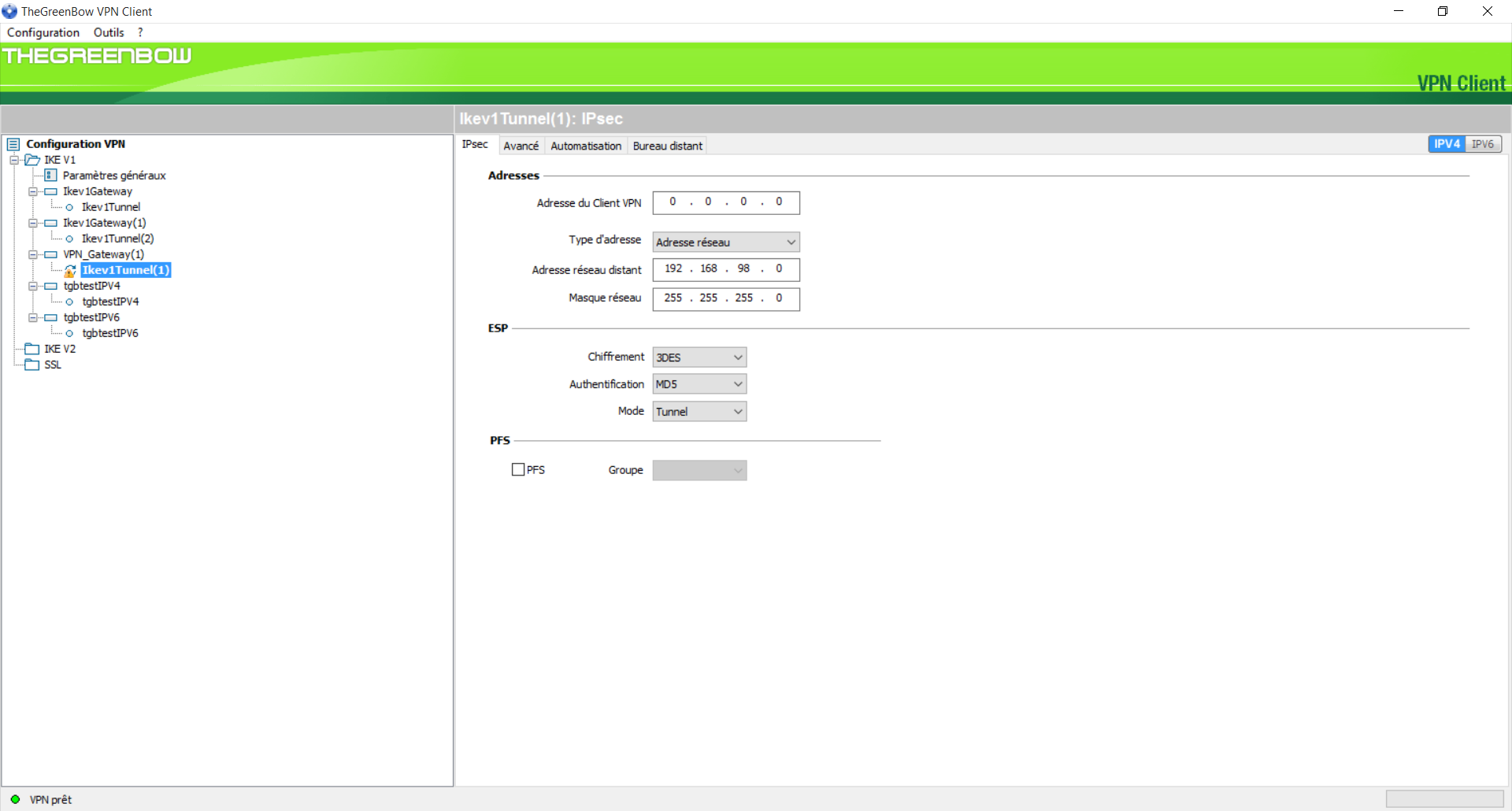Click the green VPN prêt status indicator
The width and height of the screenshot is (1512, 811).
point(15,799)
